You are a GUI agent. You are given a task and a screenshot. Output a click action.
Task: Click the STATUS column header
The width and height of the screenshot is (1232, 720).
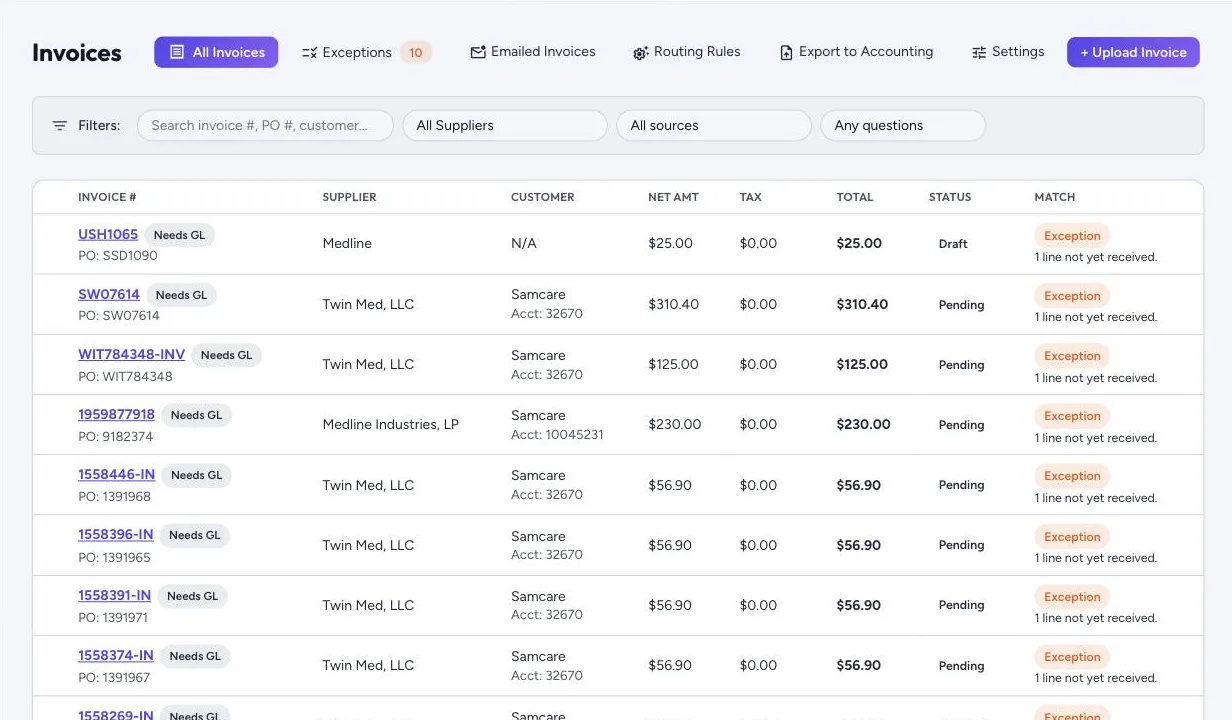pyautogui.click(x=950, y=197)
